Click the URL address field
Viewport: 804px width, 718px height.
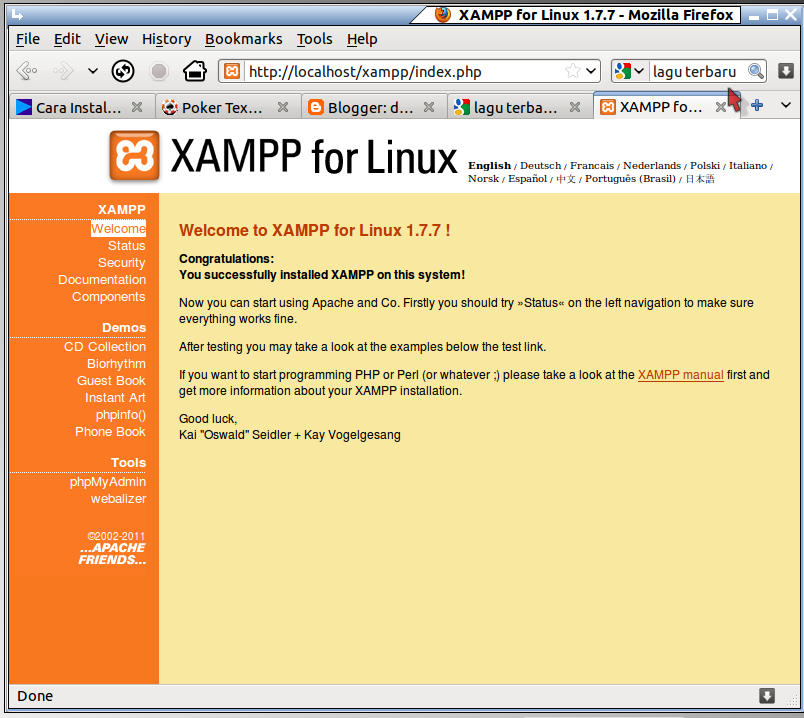[404, 71]
